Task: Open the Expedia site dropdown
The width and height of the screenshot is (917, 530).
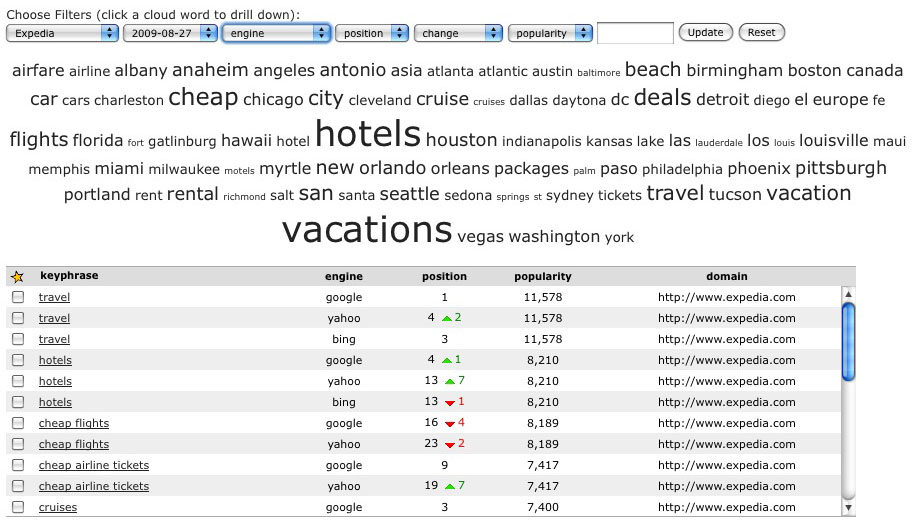Action: (x=63, y=33)
